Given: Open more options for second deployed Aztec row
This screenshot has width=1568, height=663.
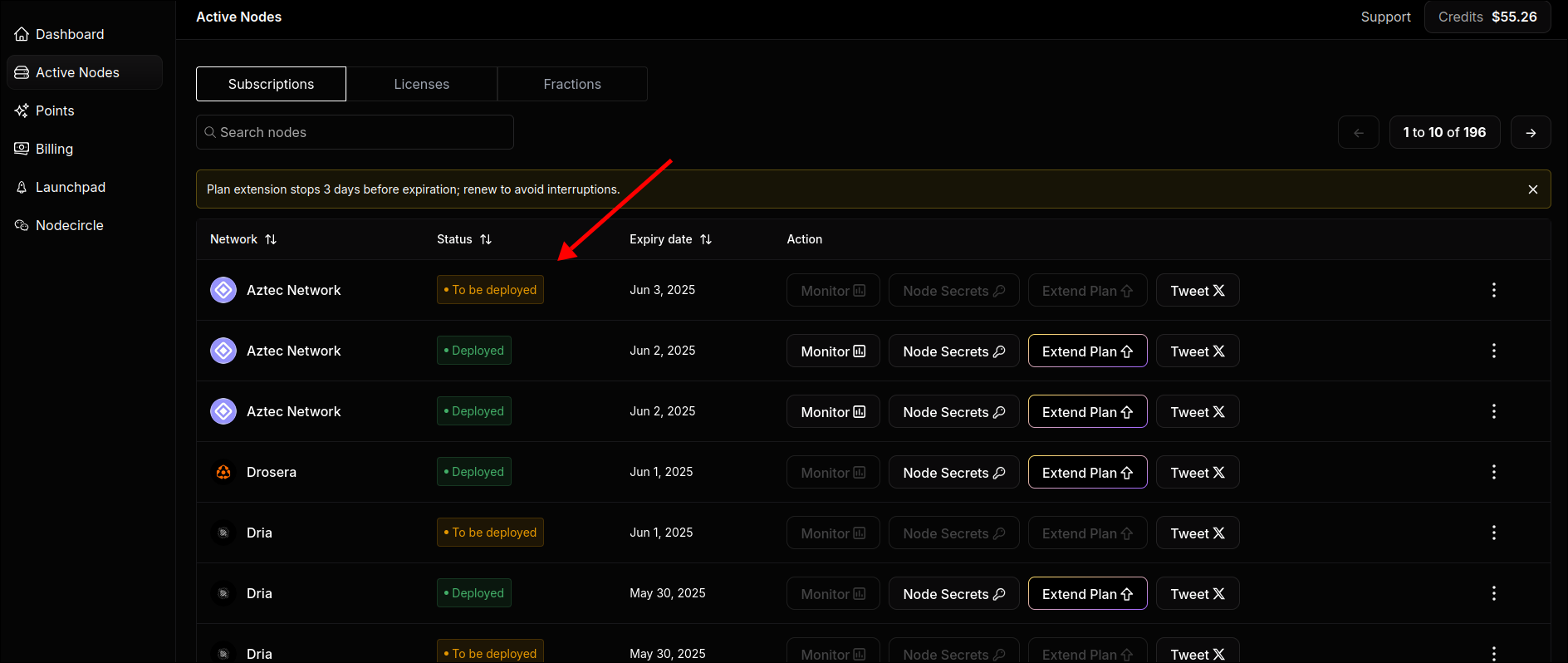Looking at the screenshot, I should pyautogui.click(x=1494, y=411).
